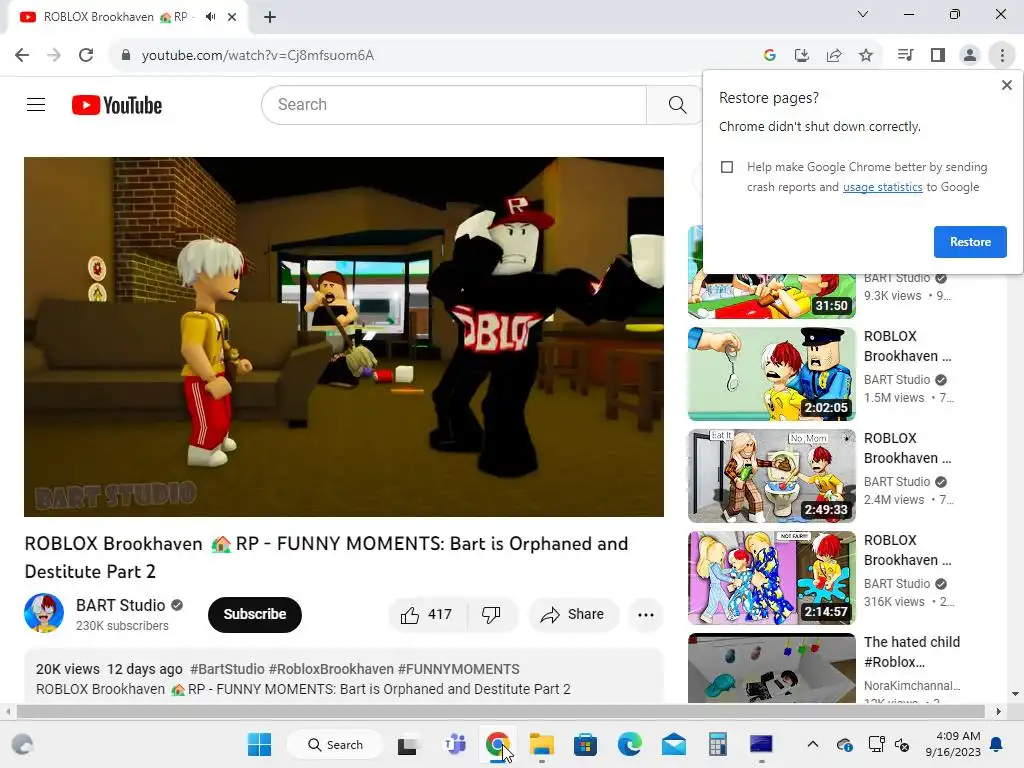The width and height of the screenshot is (1024, 768).
Task: Dismiss the Restore pages popup
Action: [1006, 85]
